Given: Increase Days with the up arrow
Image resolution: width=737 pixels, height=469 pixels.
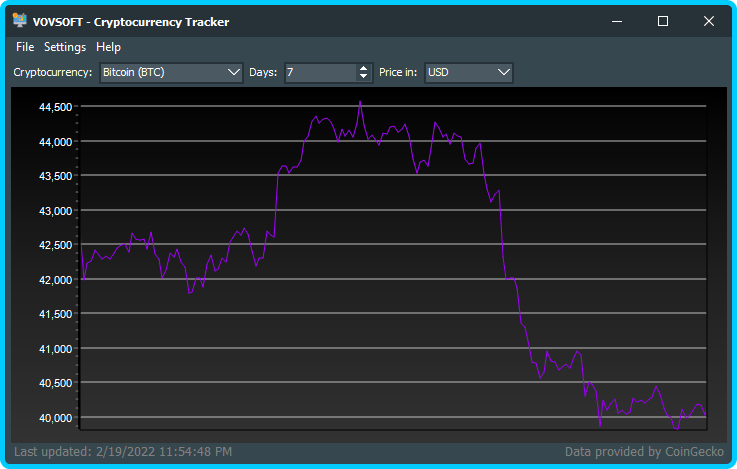Looking at the screenshot, I should coord(363,68).
